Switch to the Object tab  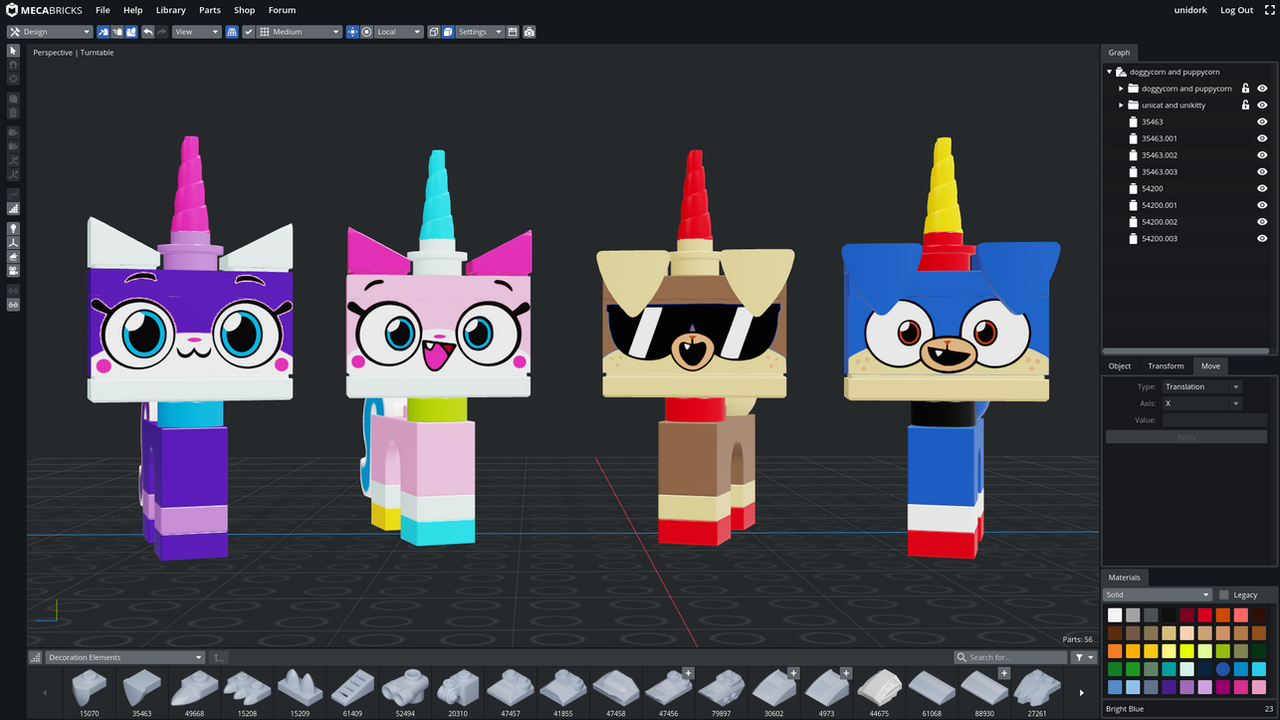1120,366
